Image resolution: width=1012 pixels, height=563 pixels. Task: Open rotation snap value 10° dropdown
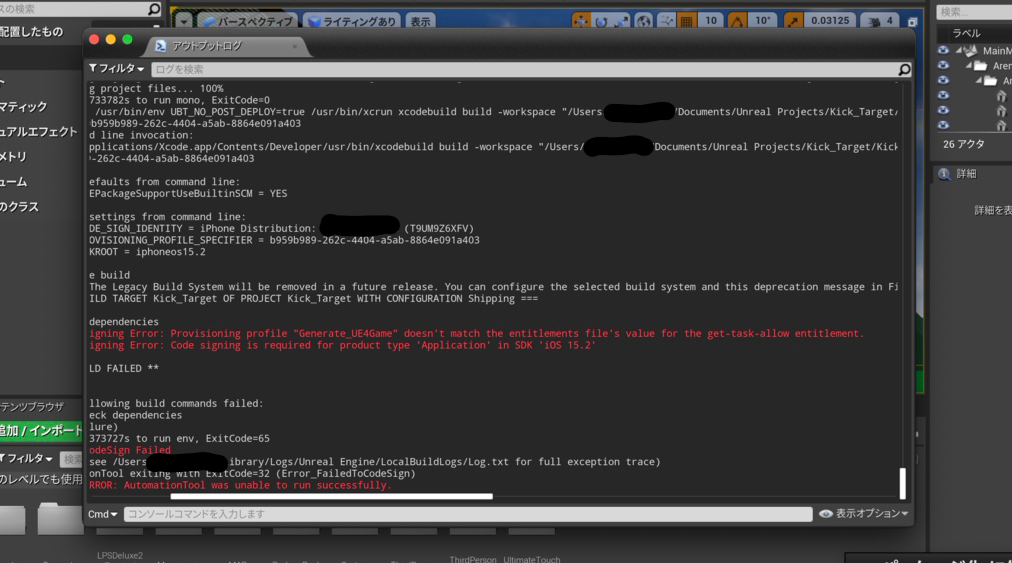point(762,21)
